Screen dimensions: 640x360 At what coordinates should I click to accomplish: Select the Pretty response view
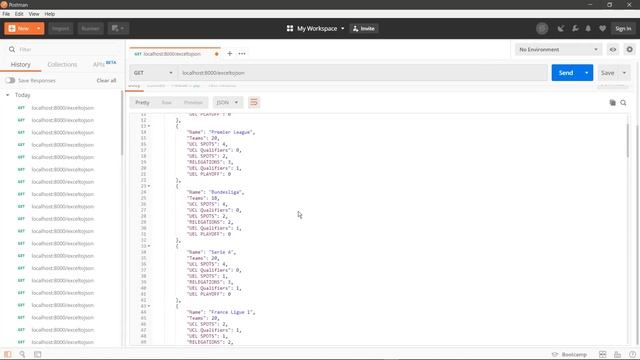pyautogui.click(x=142, y=102)
